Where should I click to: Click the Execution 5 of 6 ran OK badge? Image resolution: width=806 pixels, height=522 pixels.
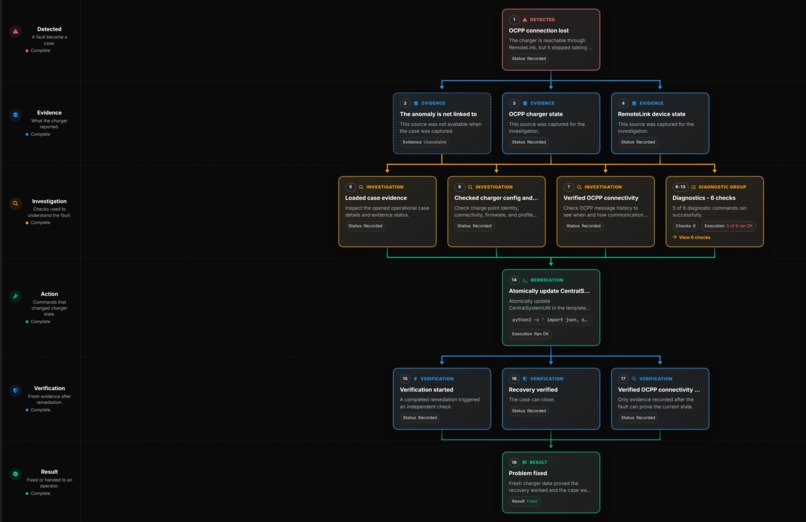point(728,226)
